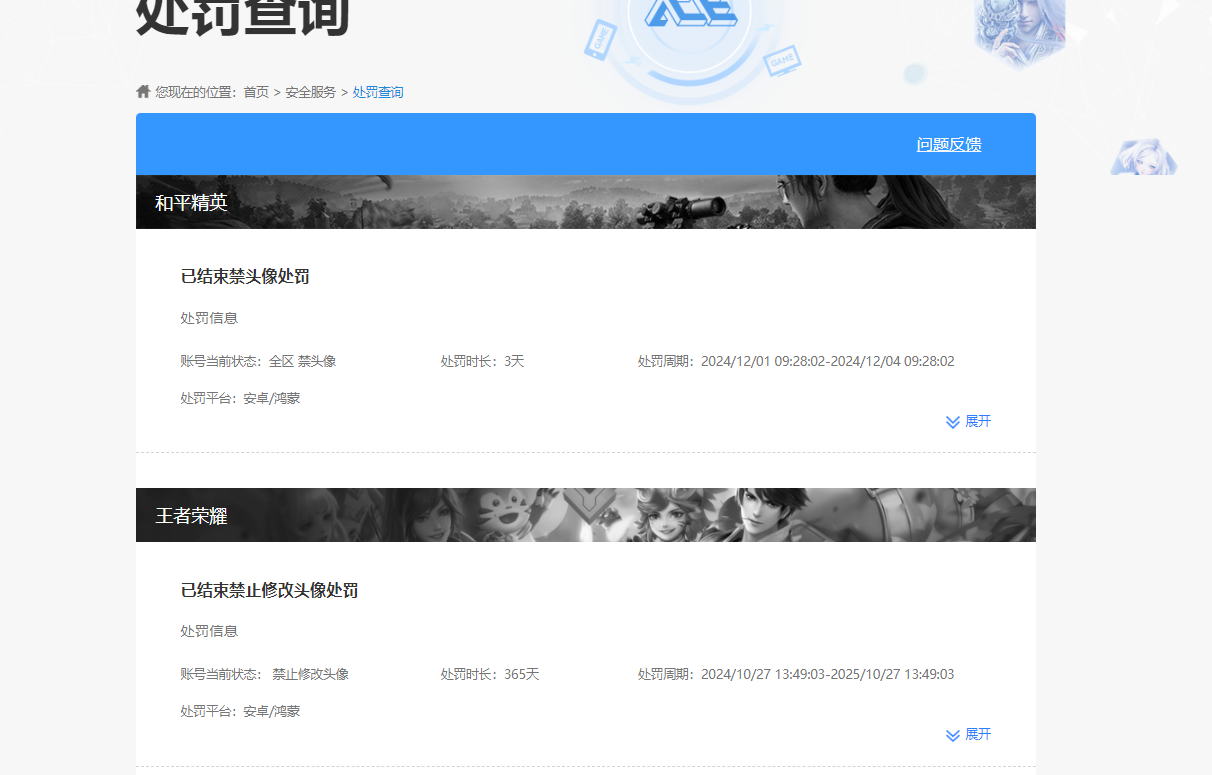Click the double-chevron icon beside 和平精英 展开

click(952, 421)
